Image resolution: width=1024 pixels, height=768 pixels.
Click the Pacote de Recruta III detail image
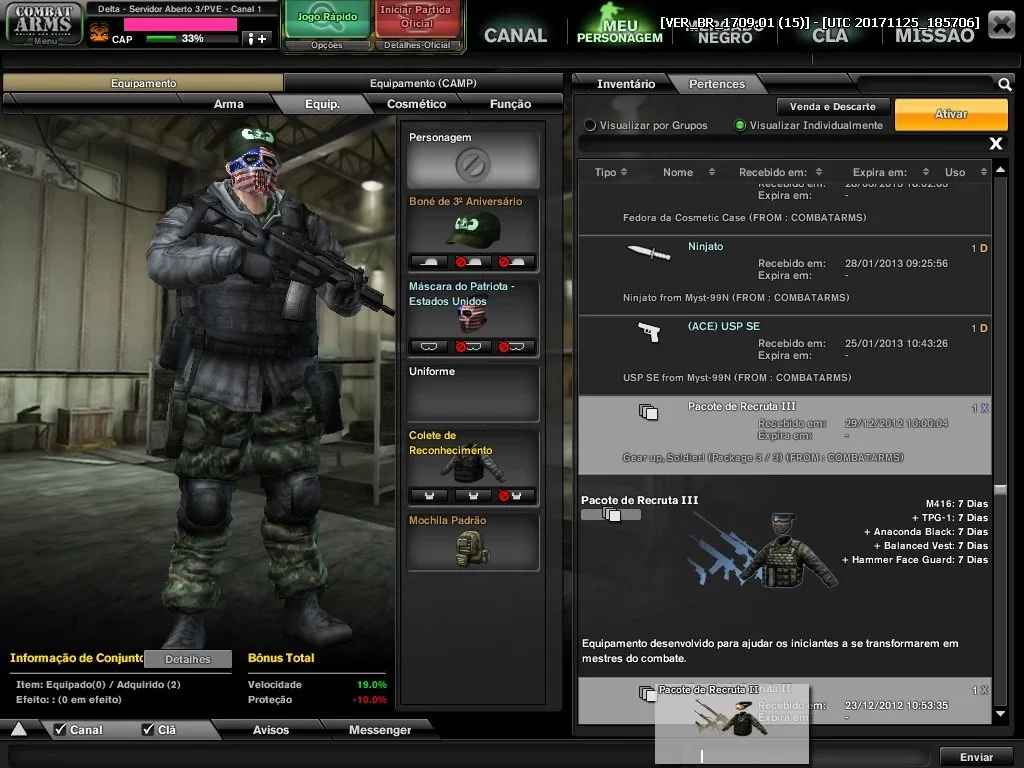(x=761, y=552)
